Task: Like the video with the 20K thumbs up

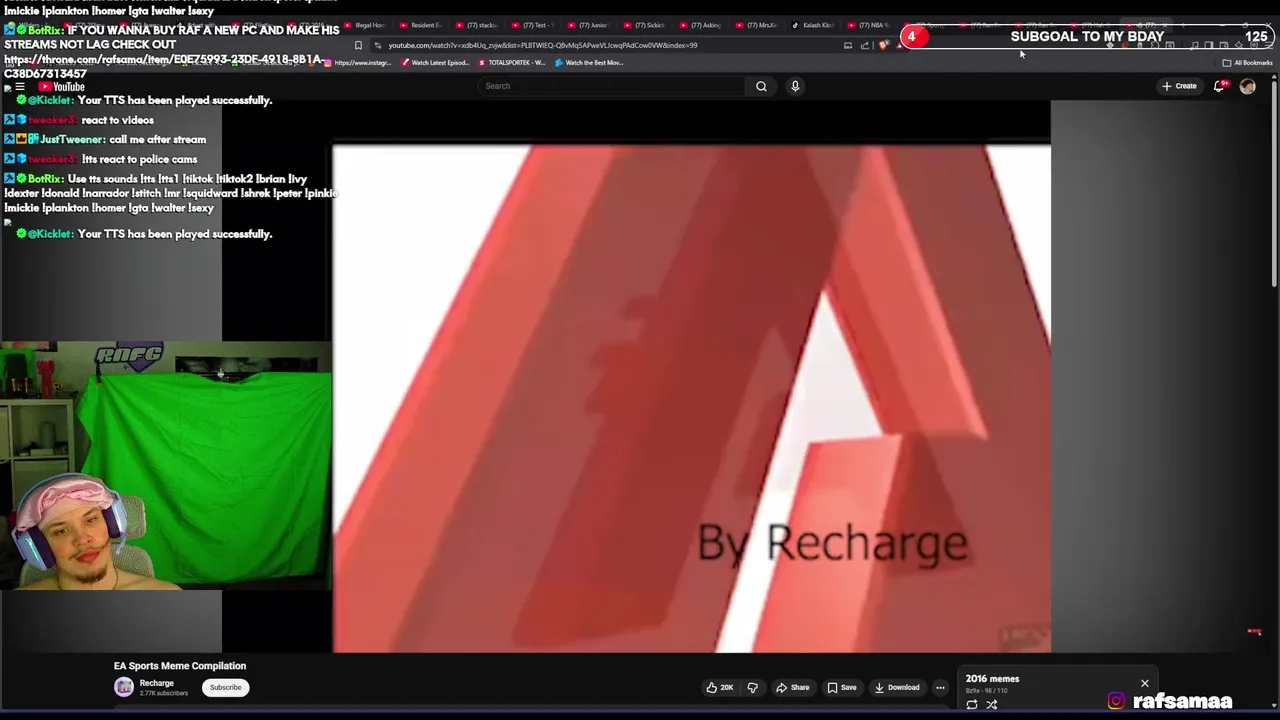Action: 720,687
